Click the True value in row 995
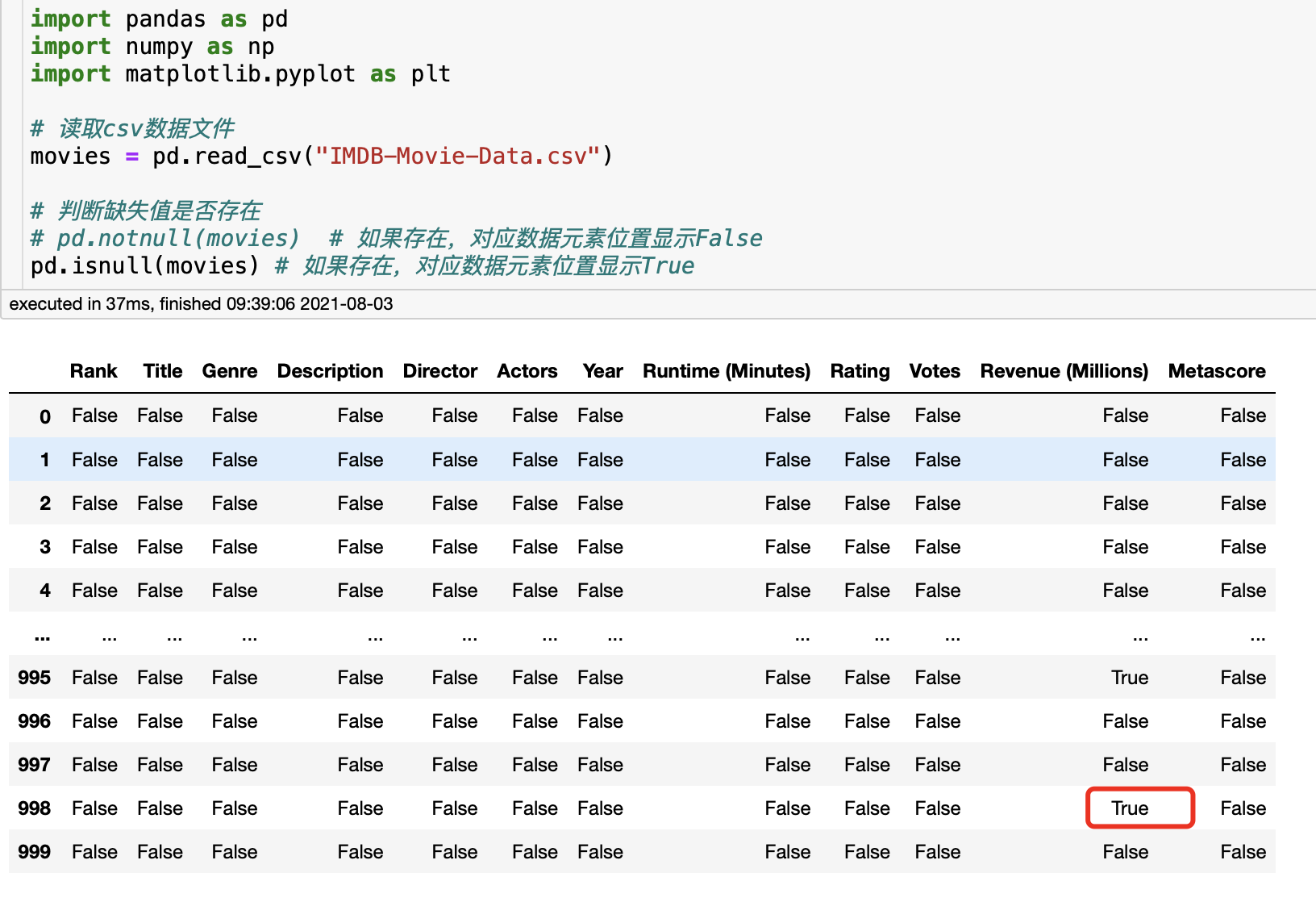This screenshot has height=902, width=1316. (x=1131, y=678)
